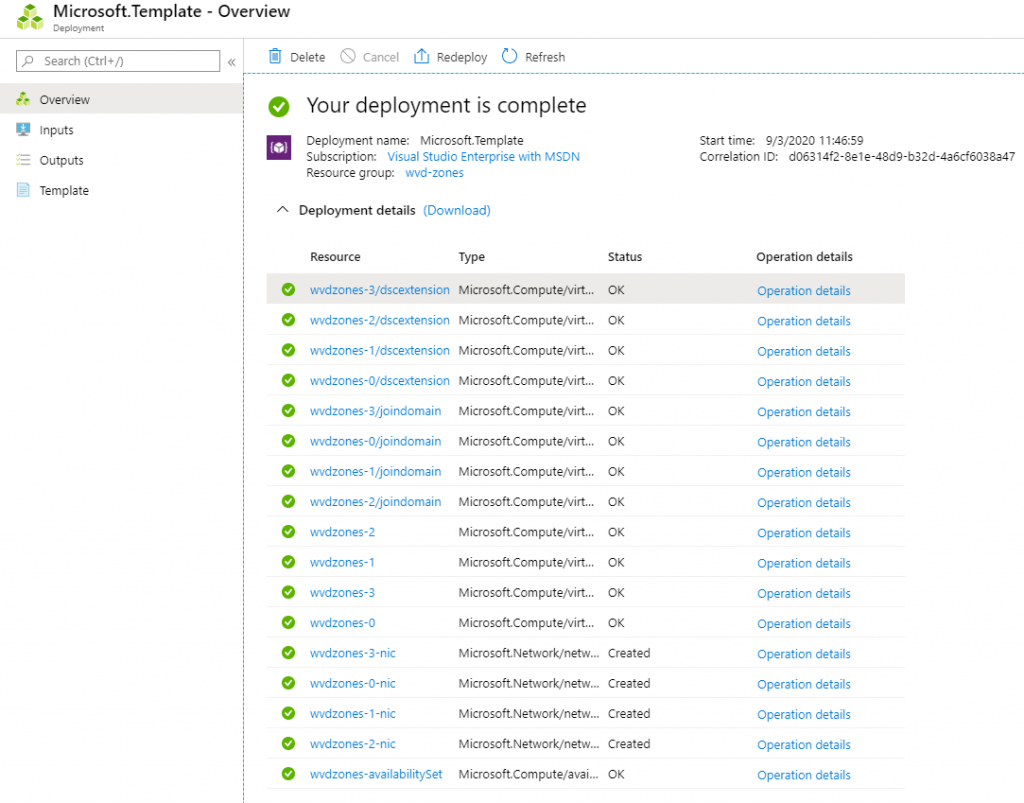
Task: Open wvdzones-3/joindomain resource
Action: (376, 411)
